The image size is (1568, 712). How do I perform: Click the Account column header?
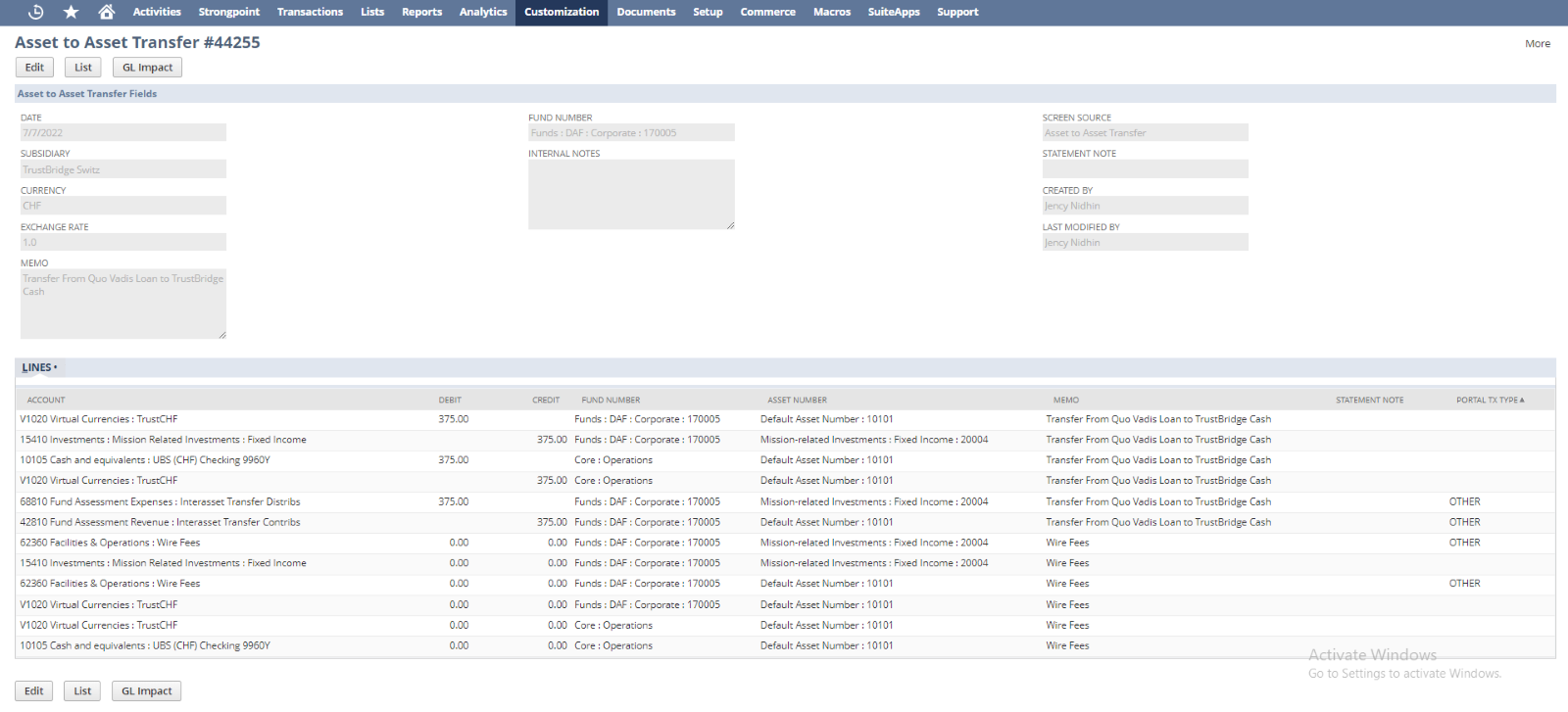(46, 400)
